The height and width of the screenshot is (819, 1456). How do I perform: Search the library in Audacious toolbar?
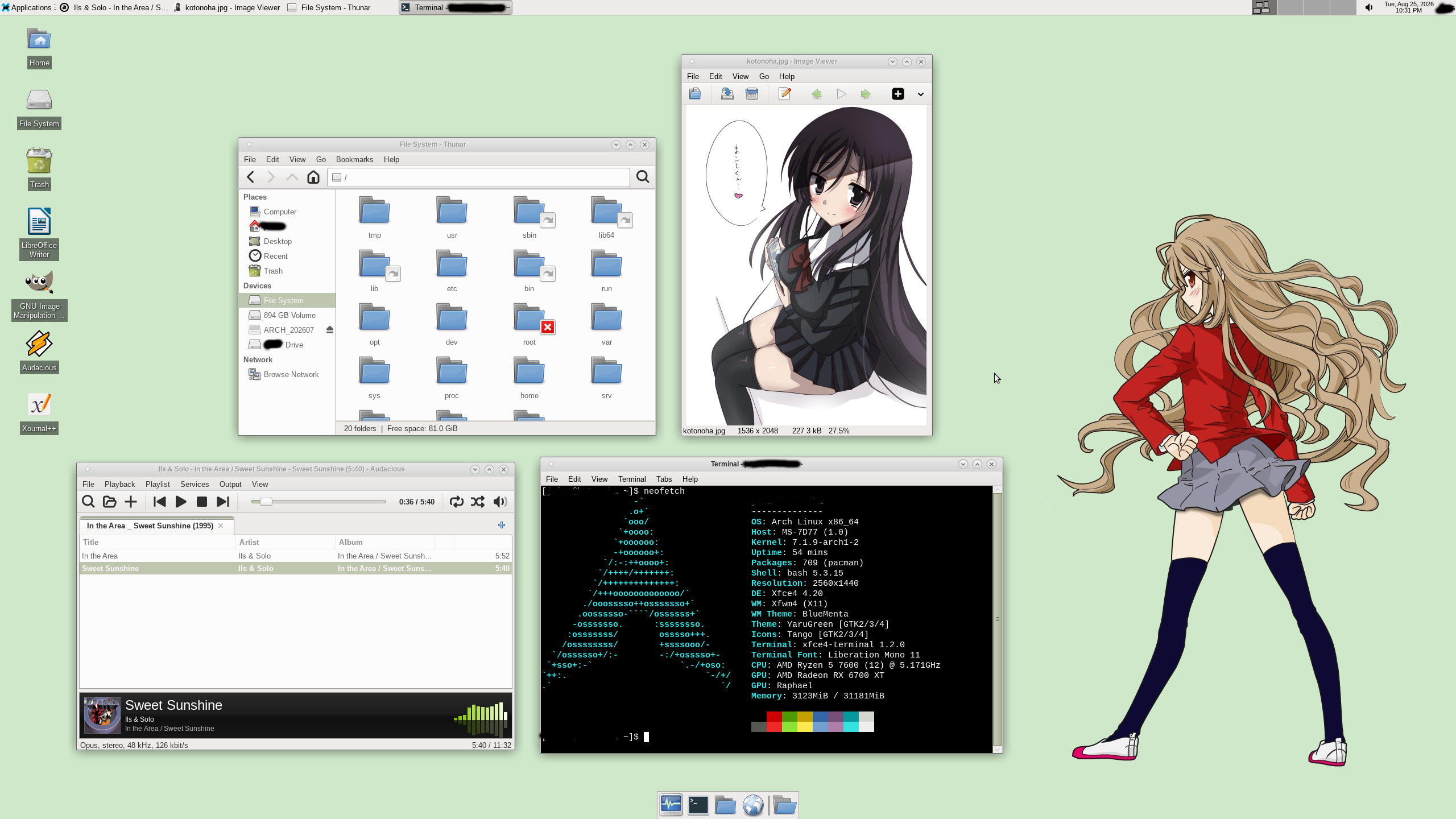tap(88, 502)
